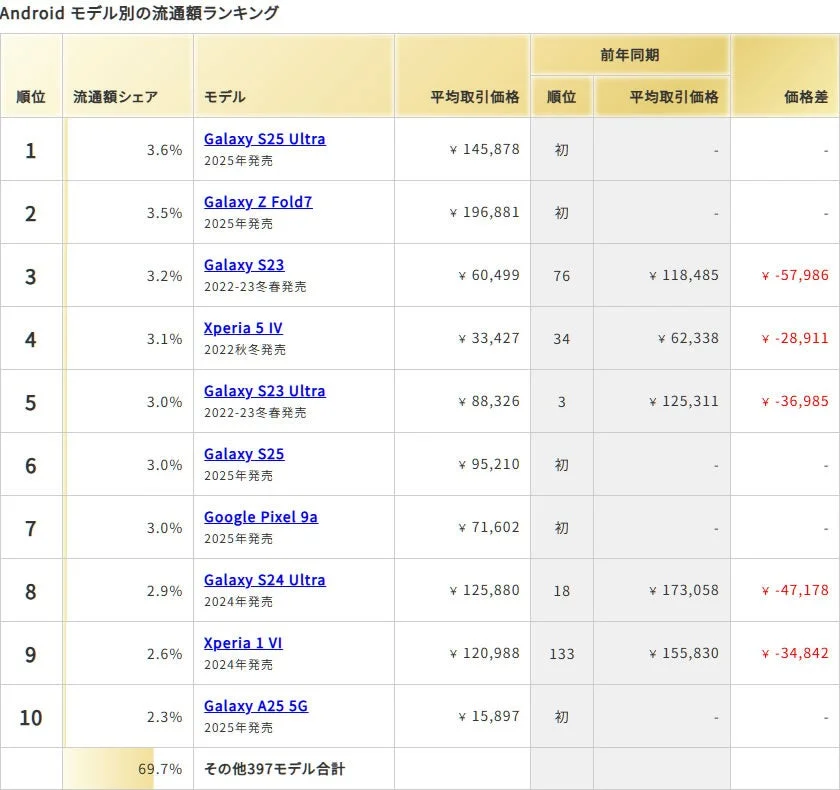
Task: Select the Galaxy S24 Ultra link
Action: (x=264, y=580)
